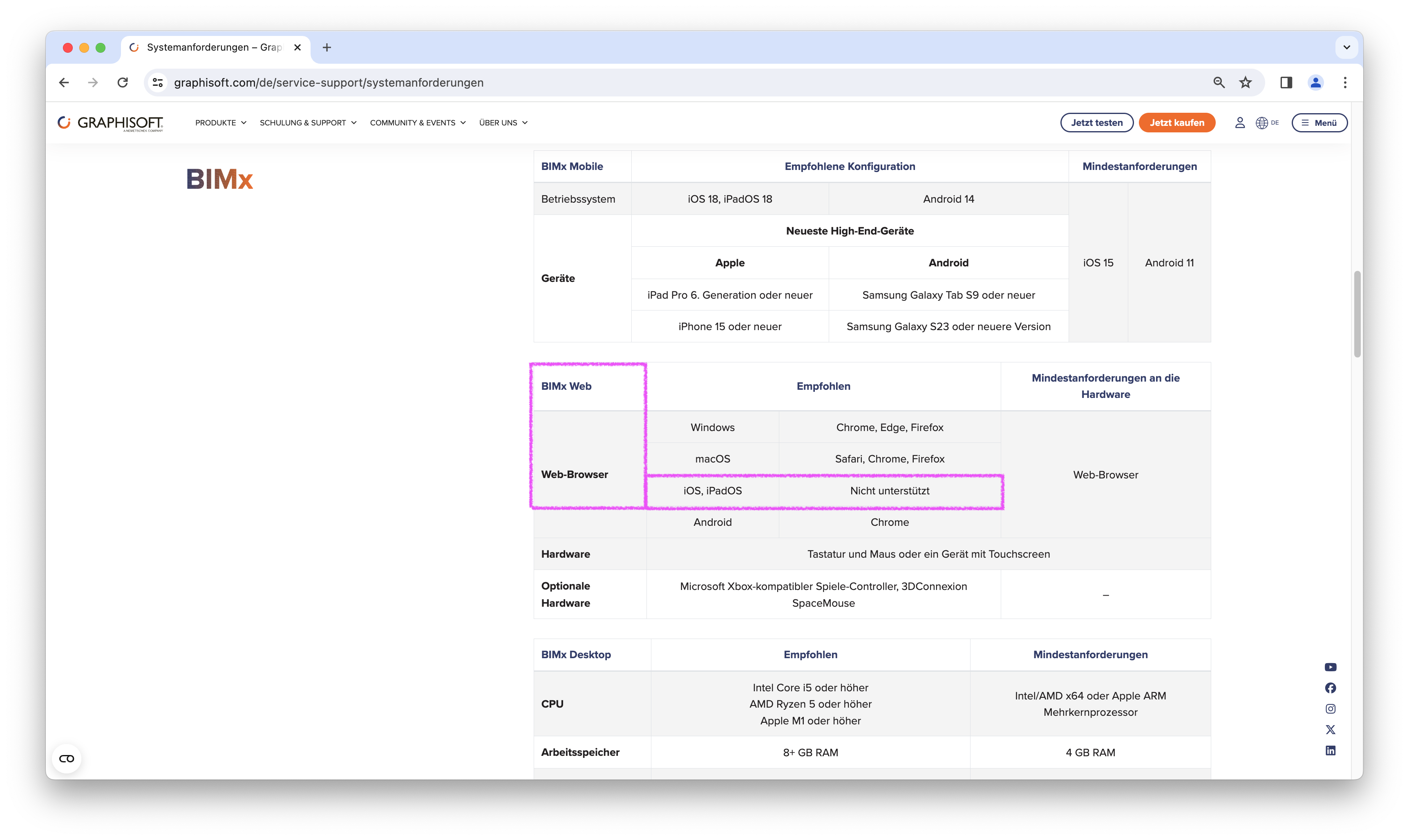The width and height of the screenshot is (1409, 840).
Task: Close the Systemanforderungen tab
Action: 297,47
